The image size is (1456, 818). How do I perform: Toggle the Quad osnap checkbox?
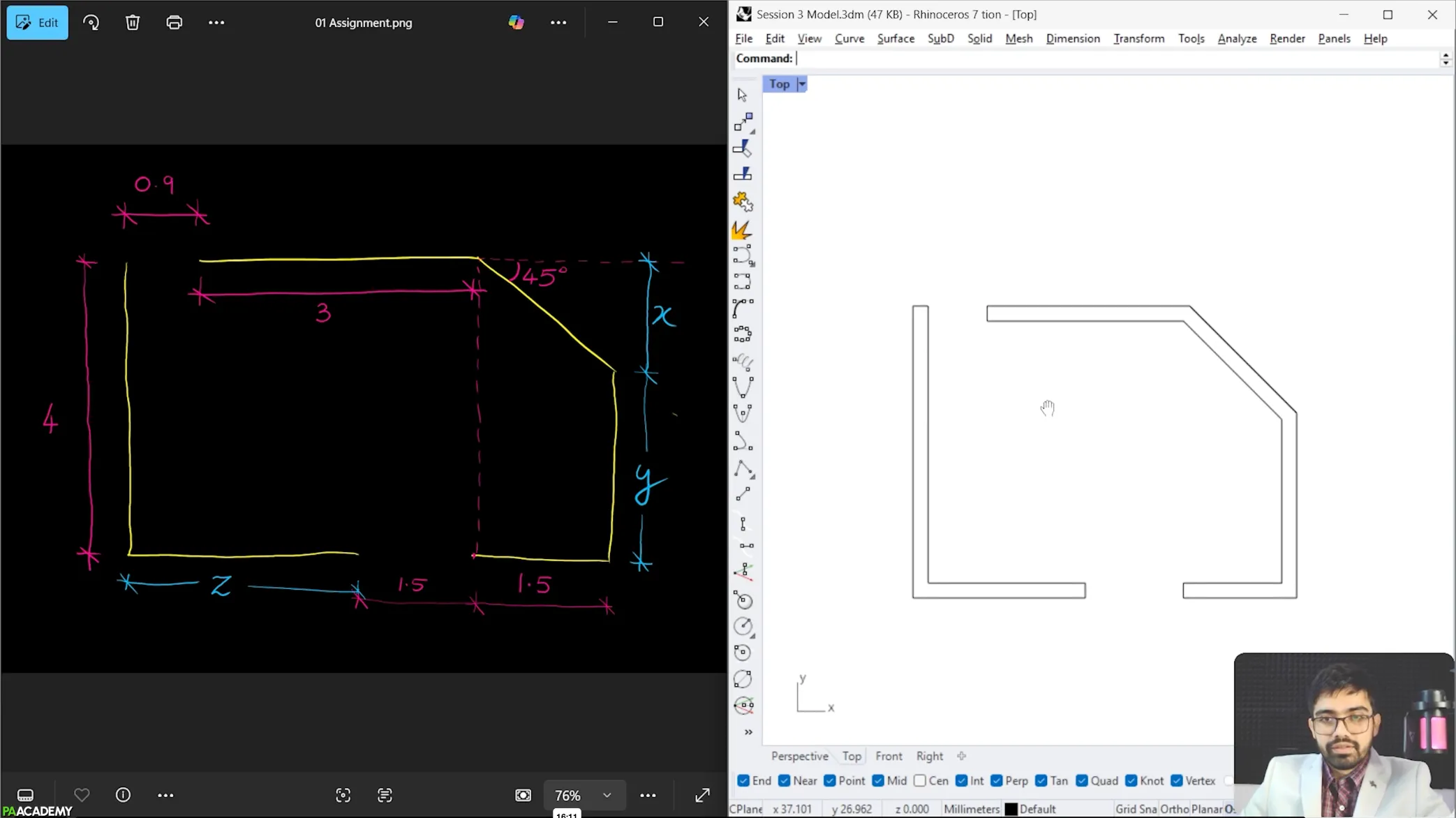(1082, 780)
